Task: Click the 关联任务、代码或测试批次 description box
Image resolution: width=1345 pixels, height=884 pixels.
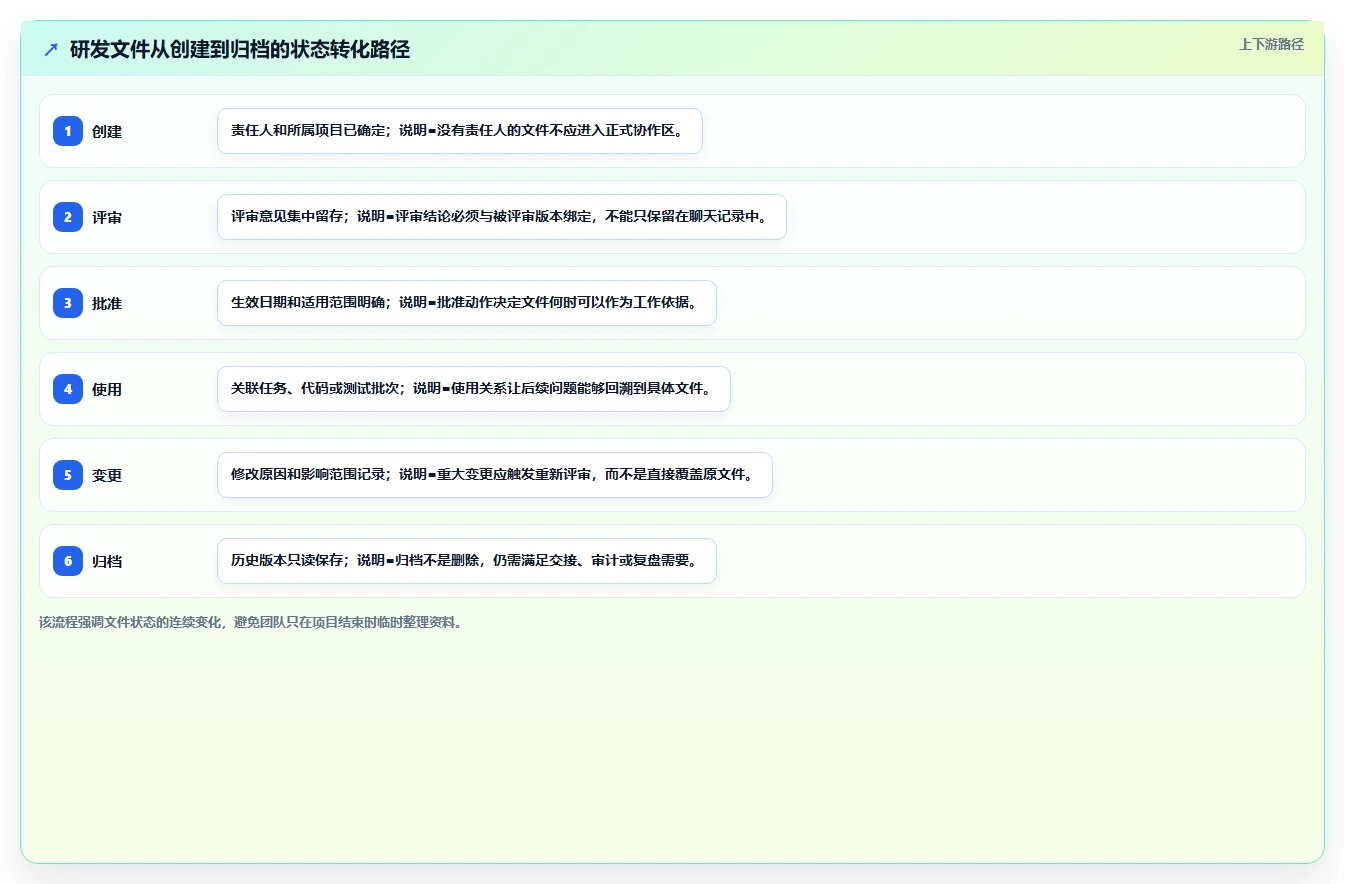Action: (474, 389)
